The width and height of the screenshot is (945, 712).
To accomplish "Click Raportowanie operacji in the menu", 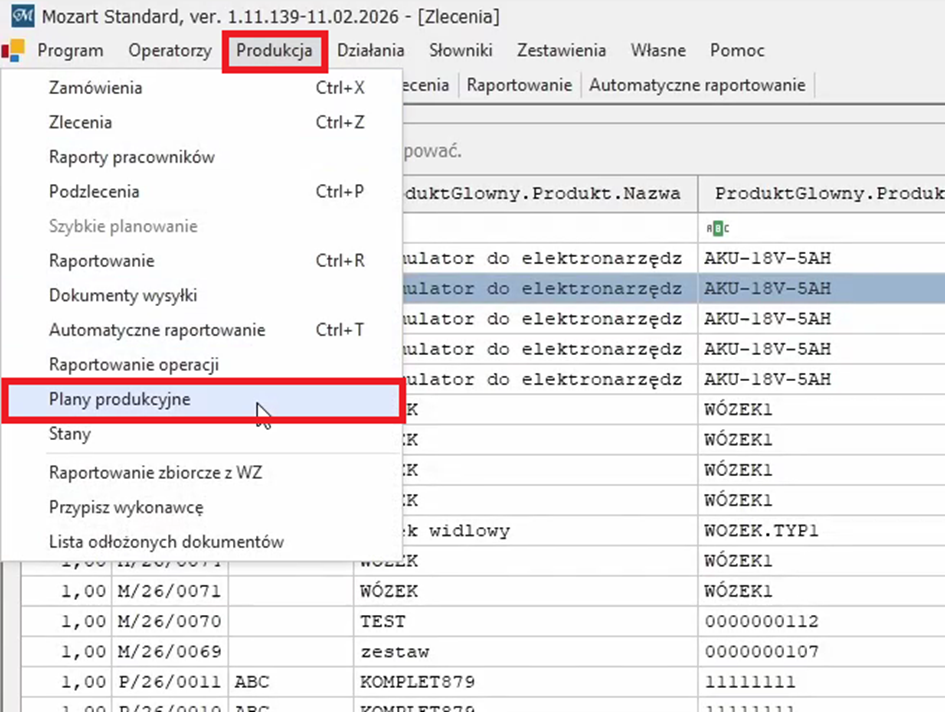I will [x=134, y=365].
